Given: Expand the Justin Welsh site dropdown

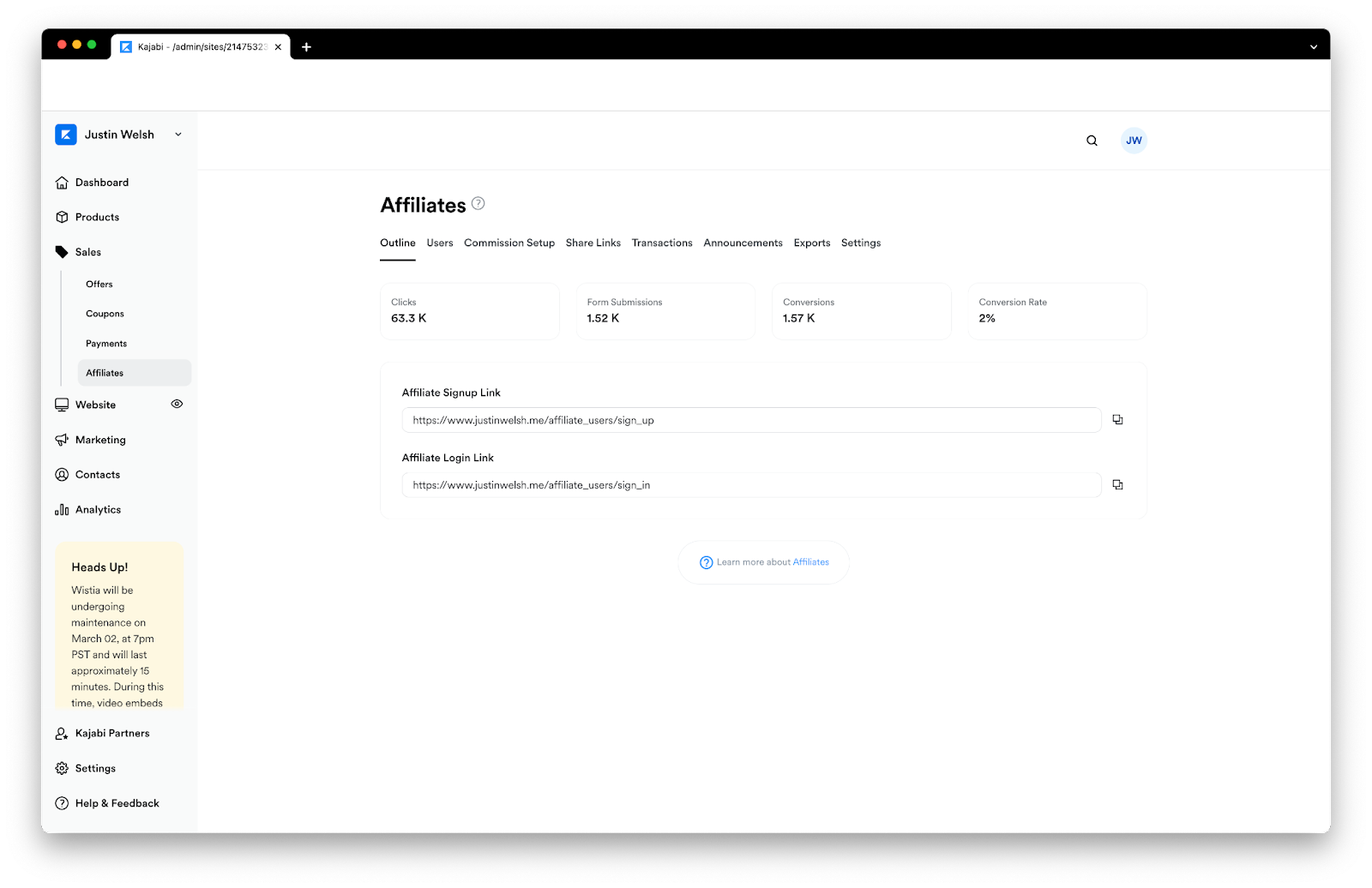Looking at the screenshot, I should coord(178,135).
